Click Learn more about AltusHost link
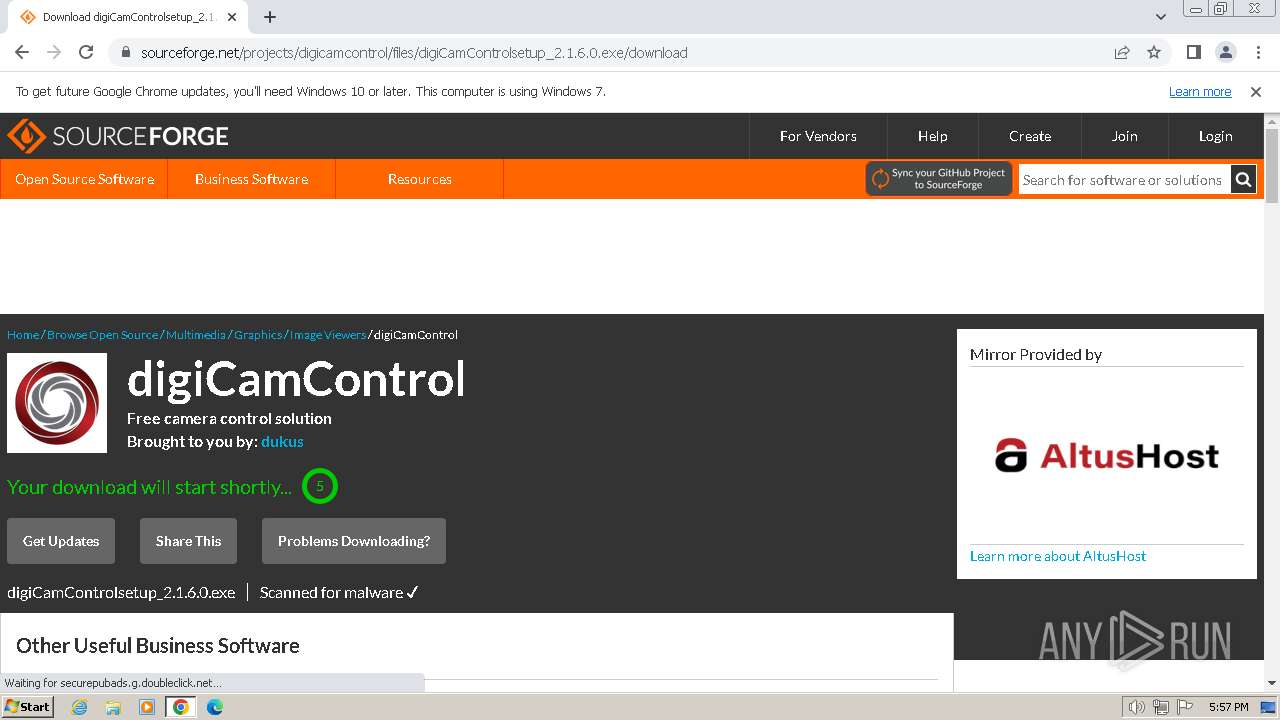This screenshot has height=720, width=1280. [1058, 556]
